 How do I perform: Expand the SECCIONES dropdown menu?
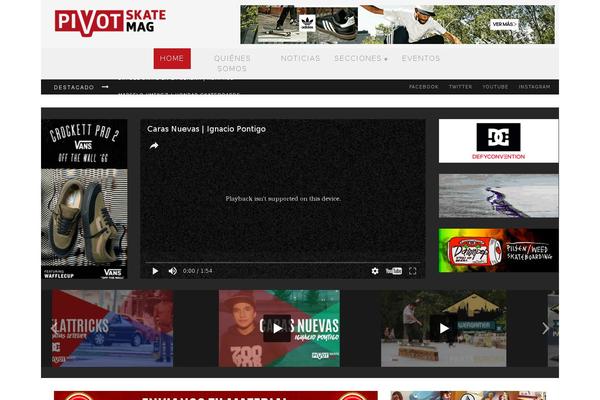[361, 59]
